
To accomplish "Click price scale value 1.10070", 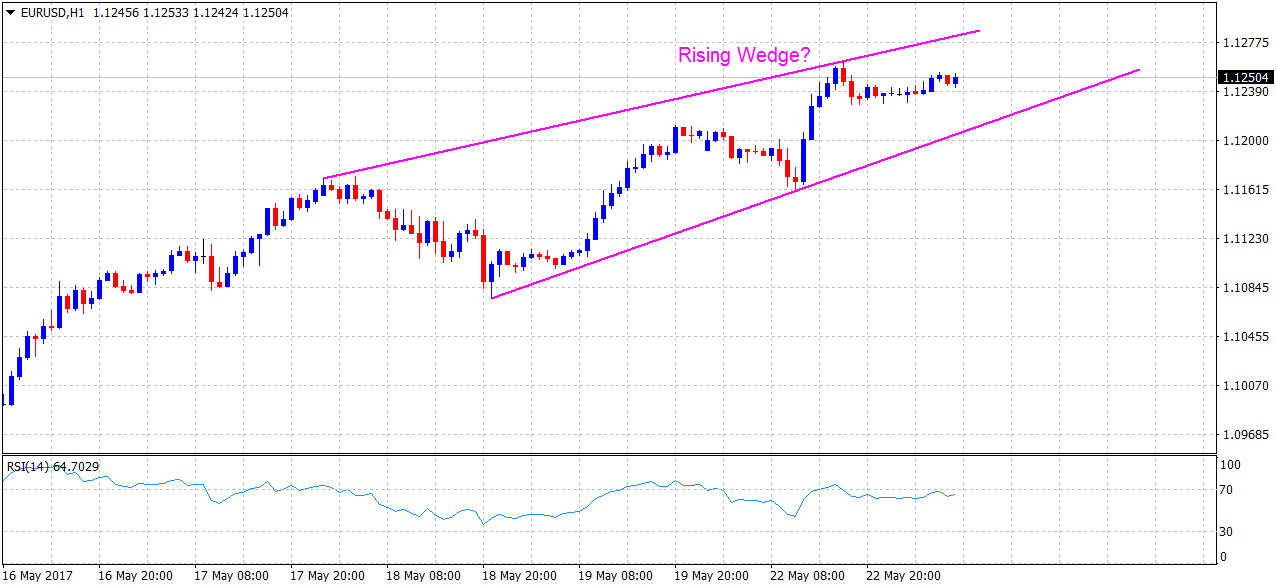I will click(x=1244, y=386).
